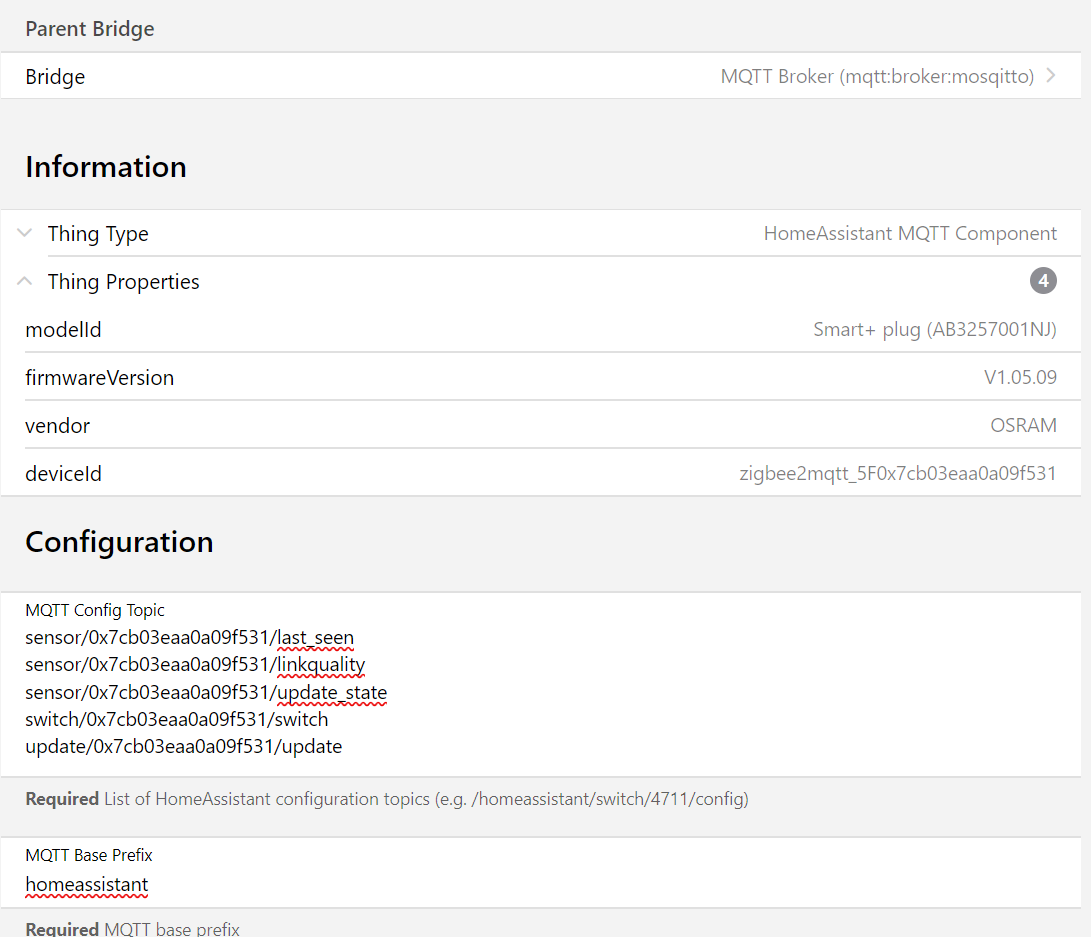
Task: Expand the Thing Type chevron
Action: pos(25,233)
